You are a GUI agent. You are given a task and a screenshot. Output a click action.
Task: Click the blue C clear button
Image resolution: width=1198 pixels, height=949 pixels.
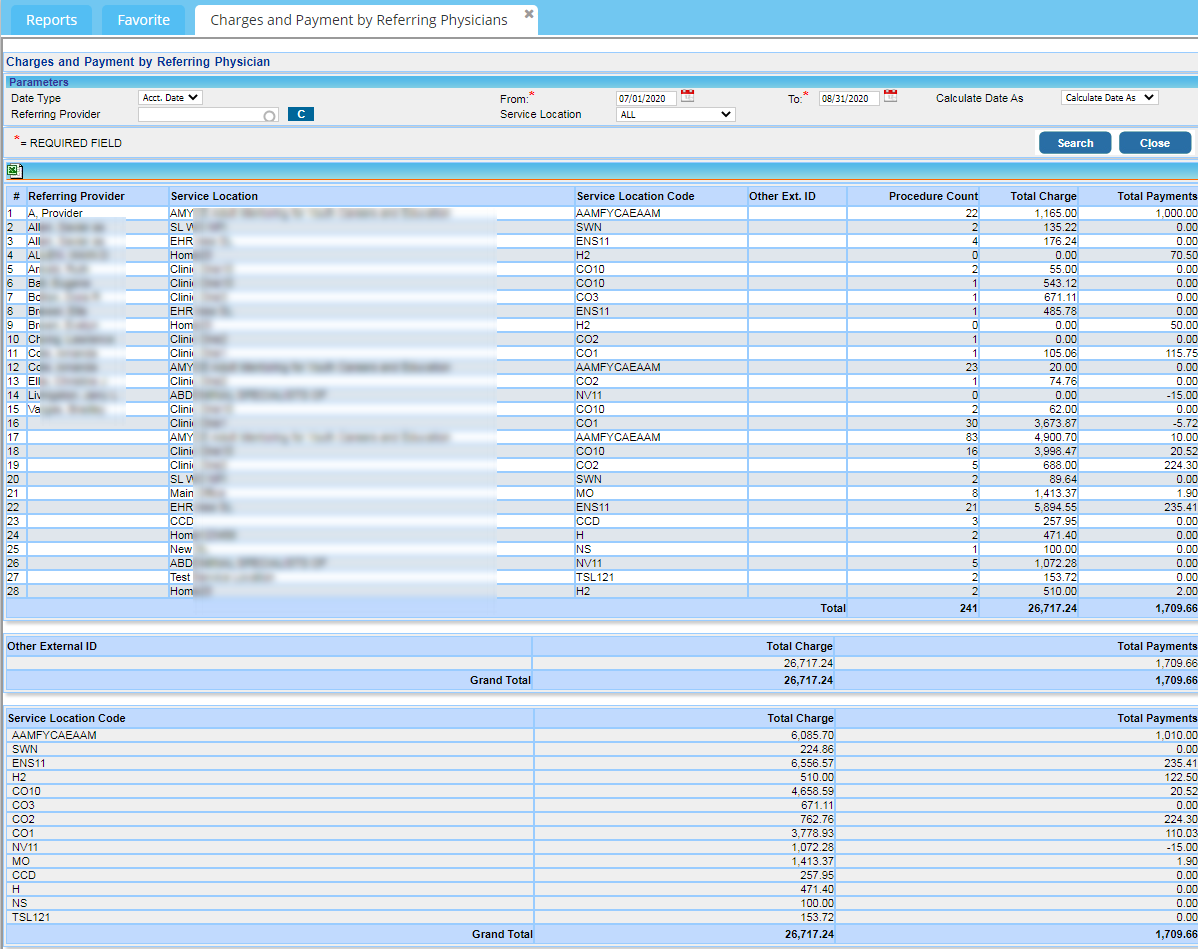[x=300, y=115]
